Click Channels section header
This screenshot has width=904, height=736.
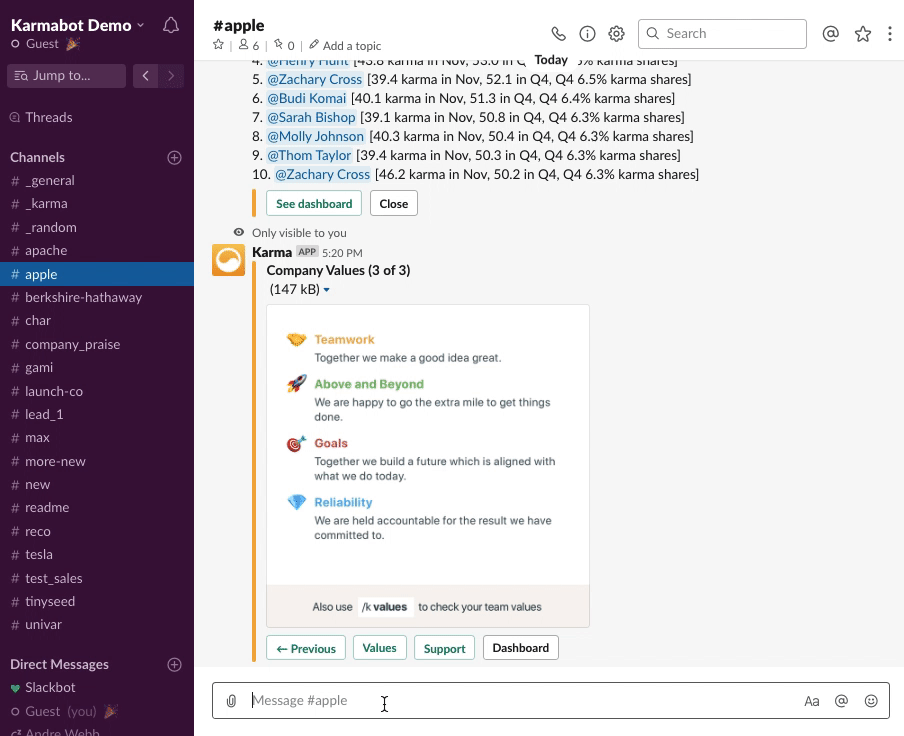[37, 157]
